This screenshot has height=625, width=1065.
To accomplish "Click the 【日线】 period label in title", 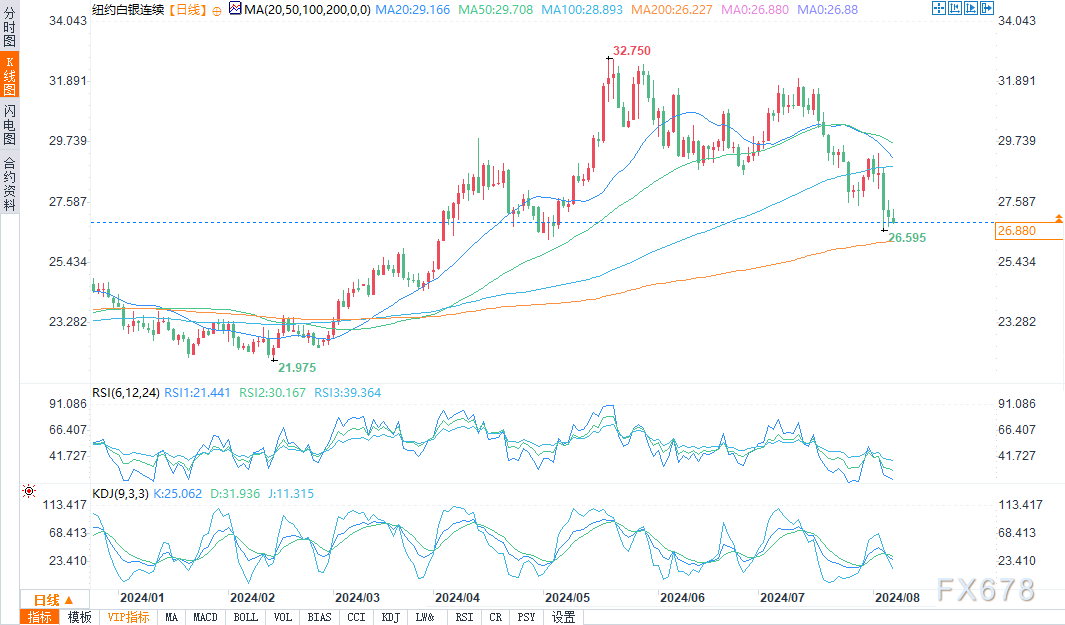I will coord(187,10).
